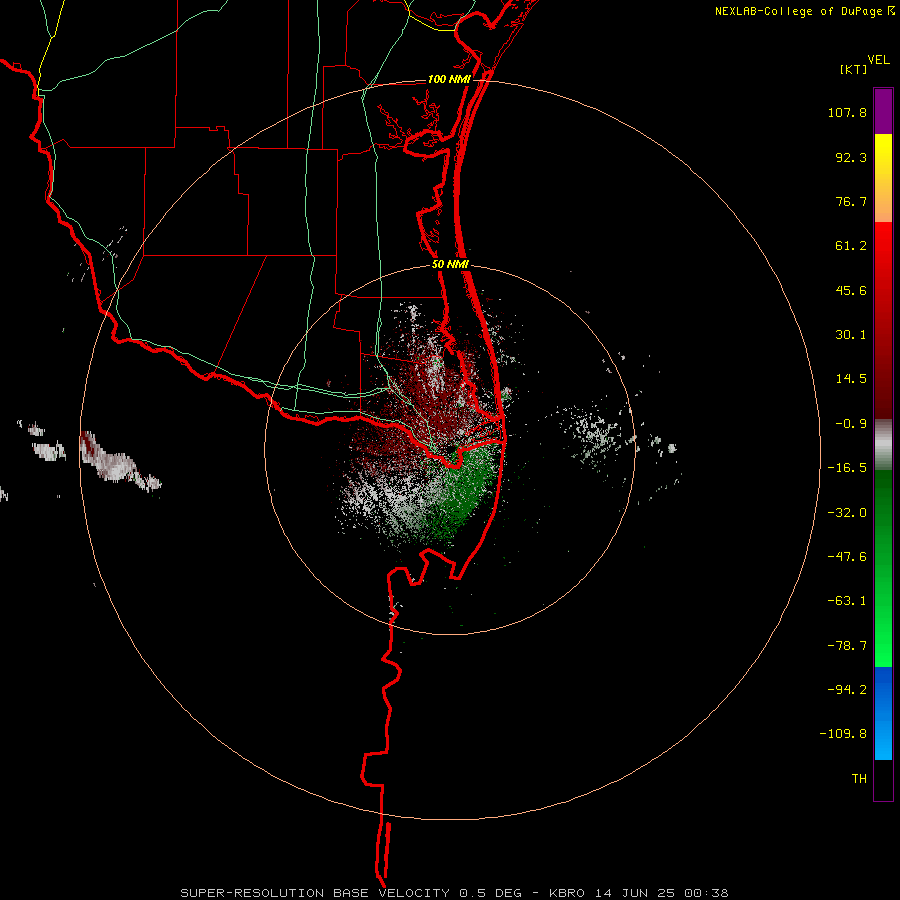Screen dimensions: 900x900
Task: Click the 45.6 velocity scale value
Action: (851, 290)
